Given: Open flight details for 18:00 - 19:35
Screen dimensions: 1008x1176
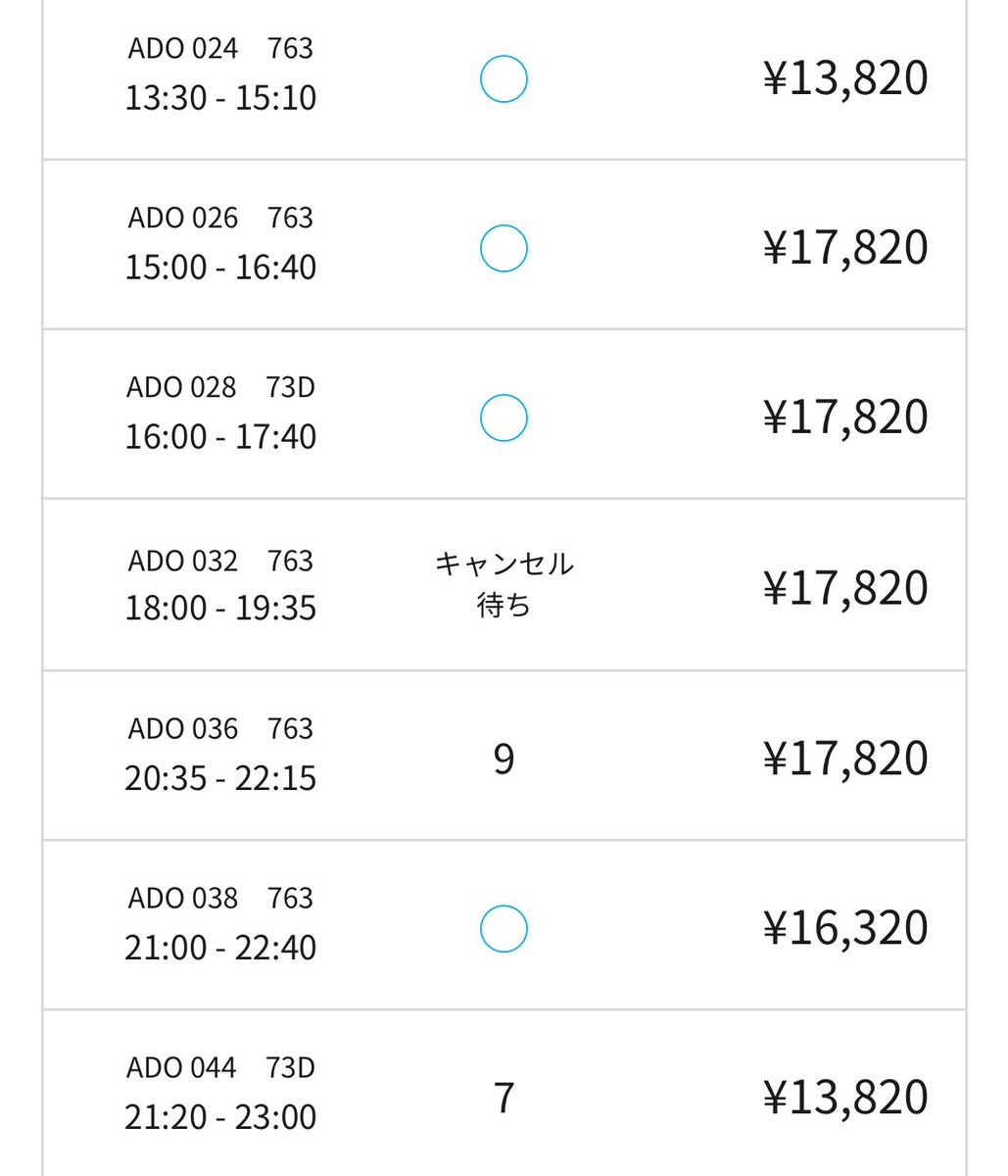Looking at the screenshot, I should coord(220,609).
